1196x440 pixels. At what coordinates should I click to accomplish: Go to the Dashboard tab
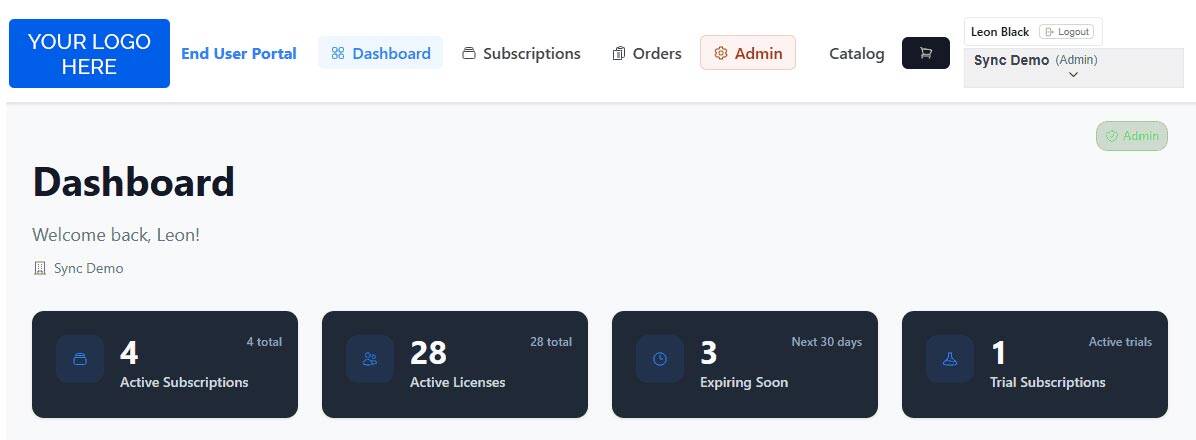tap(381, 53)
